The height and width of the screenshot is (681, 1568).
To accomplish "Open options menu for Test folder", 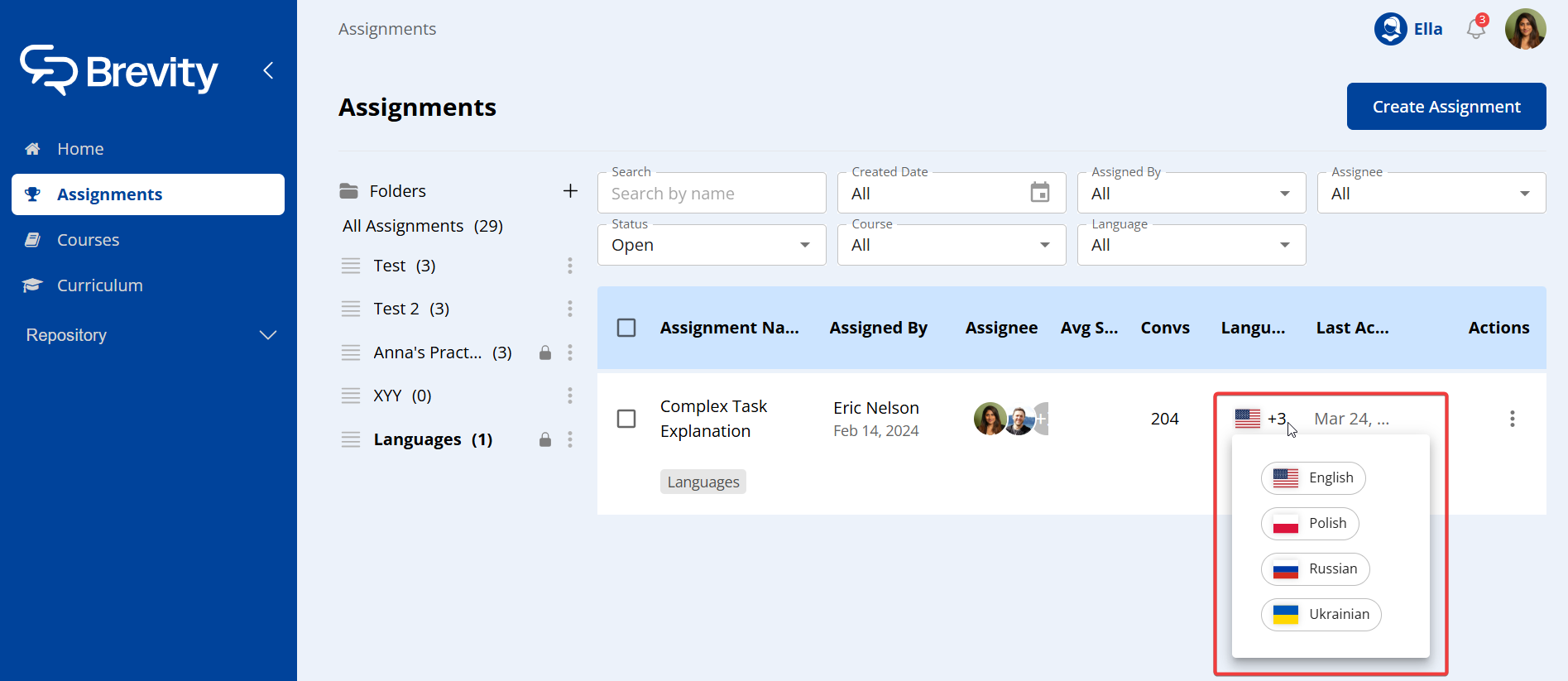I will pyautogui.click(x=569, y=266).
